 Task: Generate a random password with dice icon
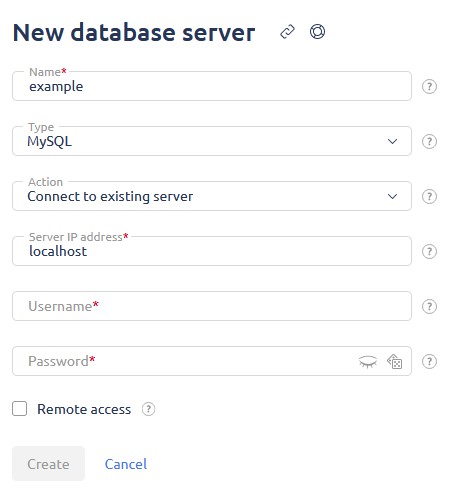tap(395, 362)
